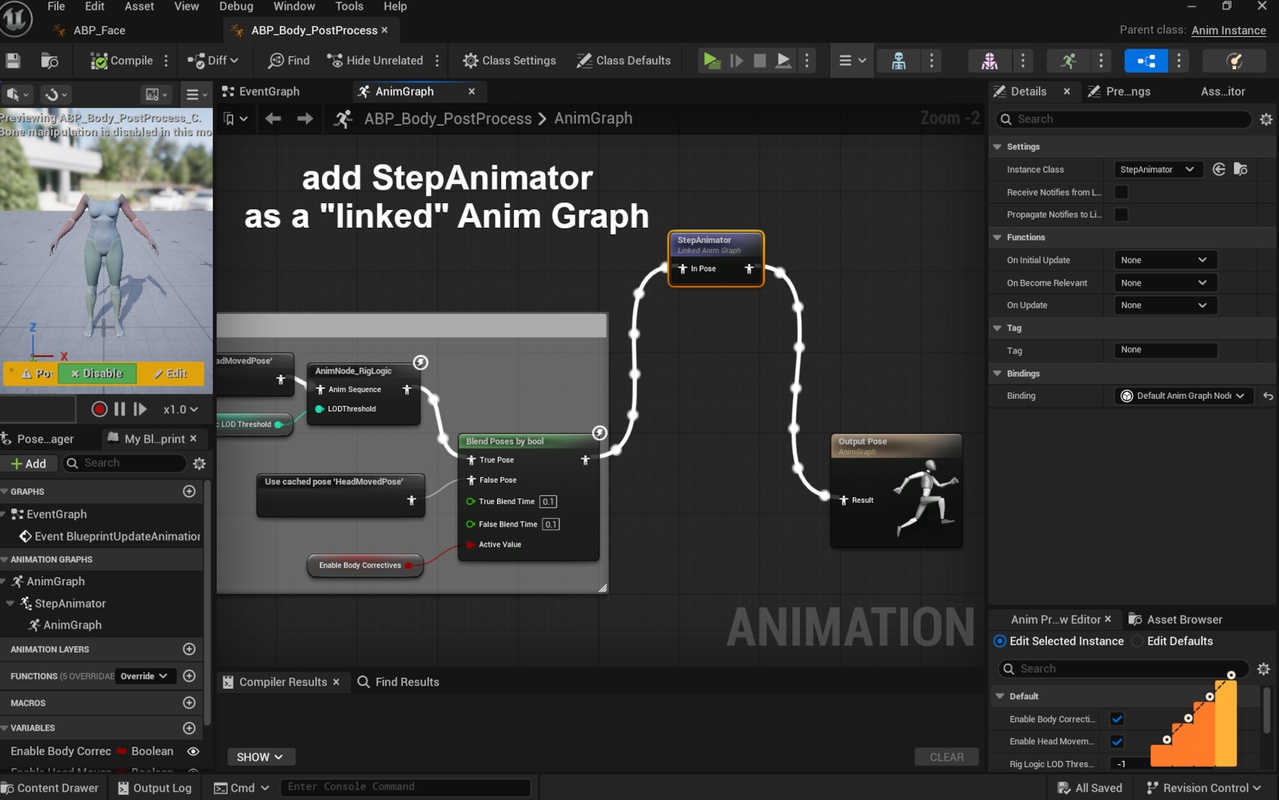Viewport: 1279px width, 800px height.
Task: Navigate back in graph history arrow
Action: (273, 119)
